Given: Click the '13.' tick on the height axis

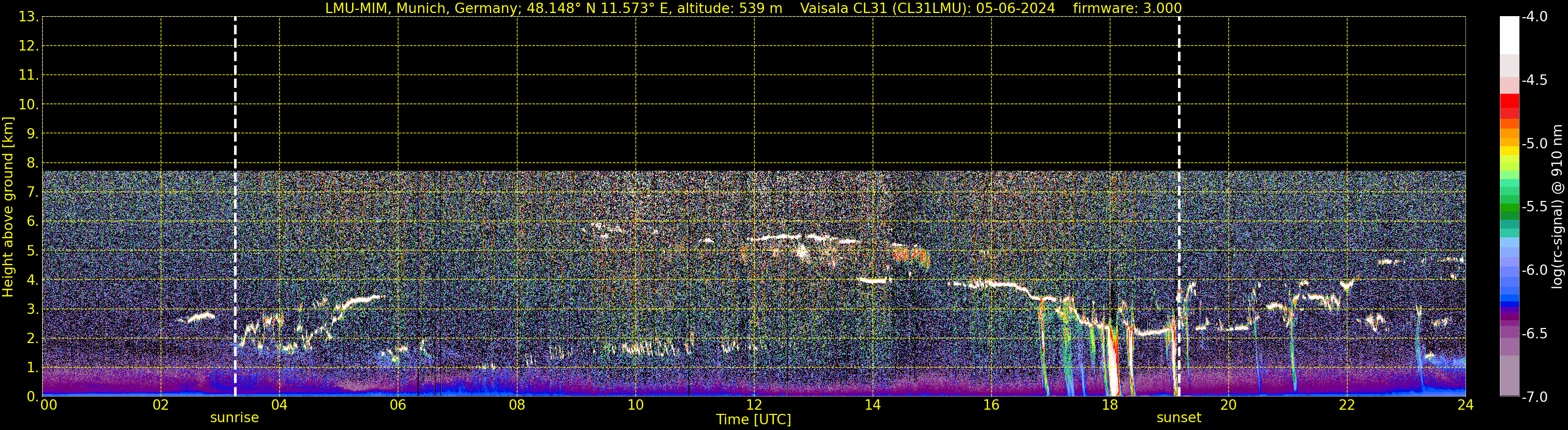Looking at the screenshot, I should pyautogui.click(x=29, y=17).
